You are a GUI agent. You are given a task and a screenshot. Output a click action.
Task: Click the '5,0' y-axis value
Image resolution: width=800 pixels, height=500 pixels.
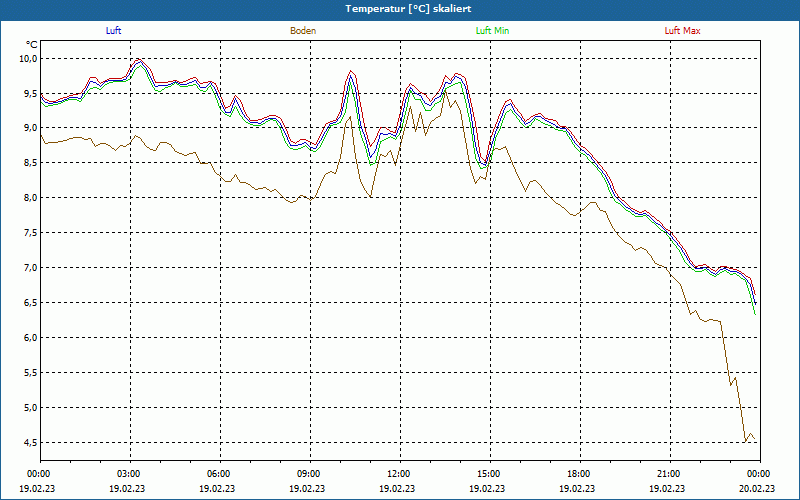coord(31,408)
